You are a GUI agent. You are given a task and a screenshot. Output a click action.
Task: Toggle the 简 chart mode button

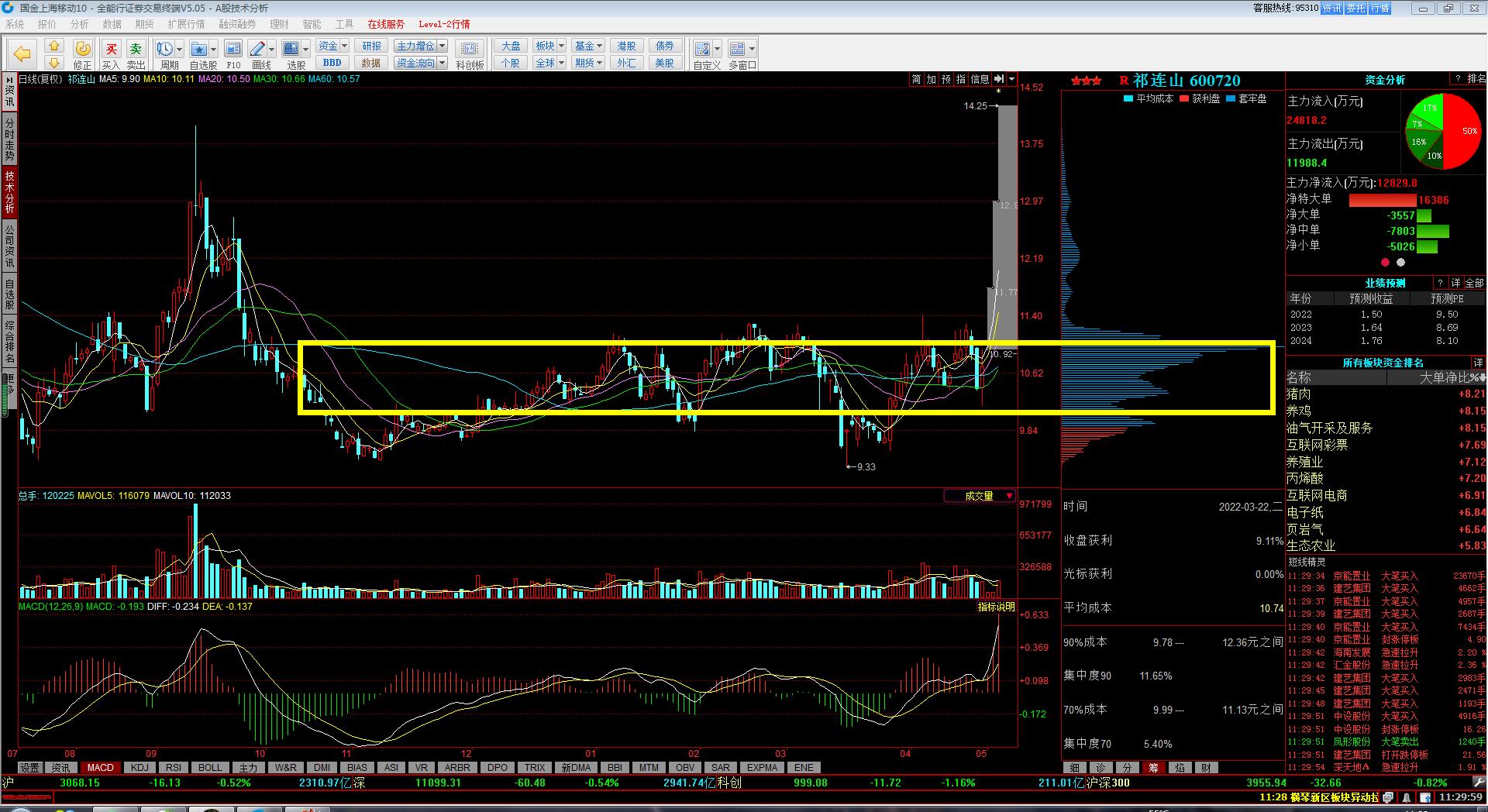click(x=916, y=79)
